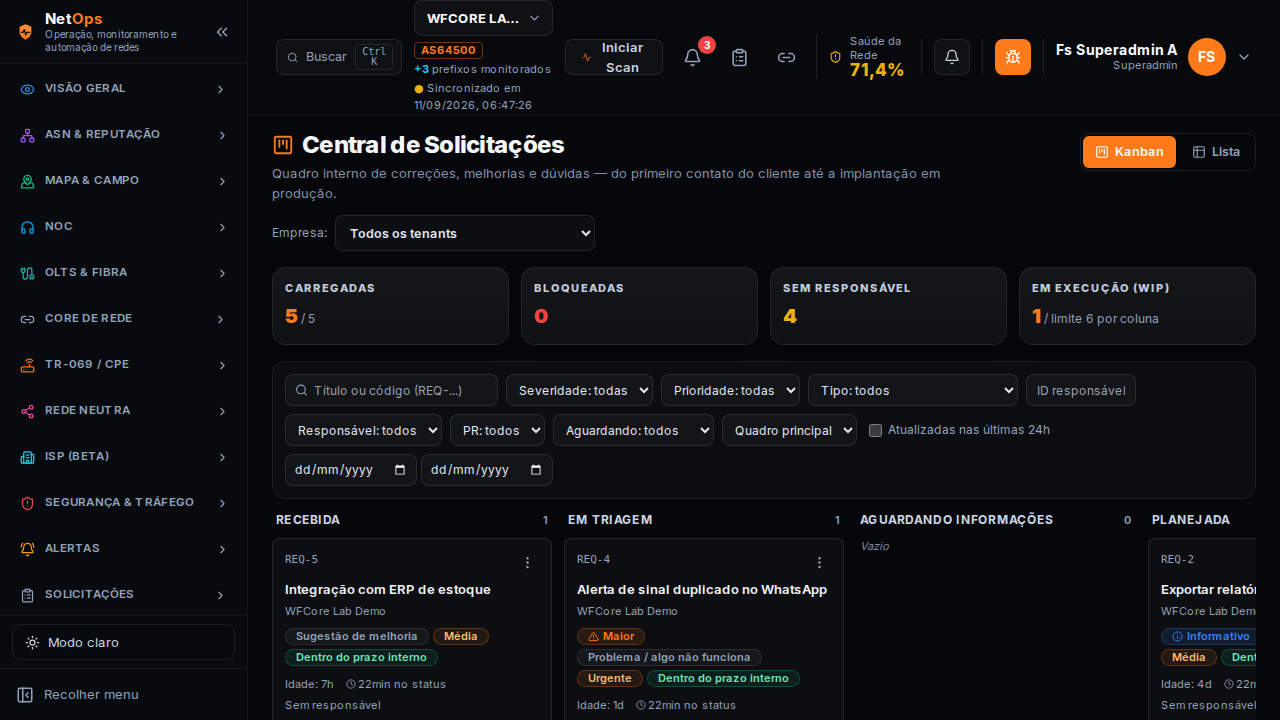The image size is (1280, 720).
Task: Open the Prioridade: todas filter
Action: click(x=731, y=390)
